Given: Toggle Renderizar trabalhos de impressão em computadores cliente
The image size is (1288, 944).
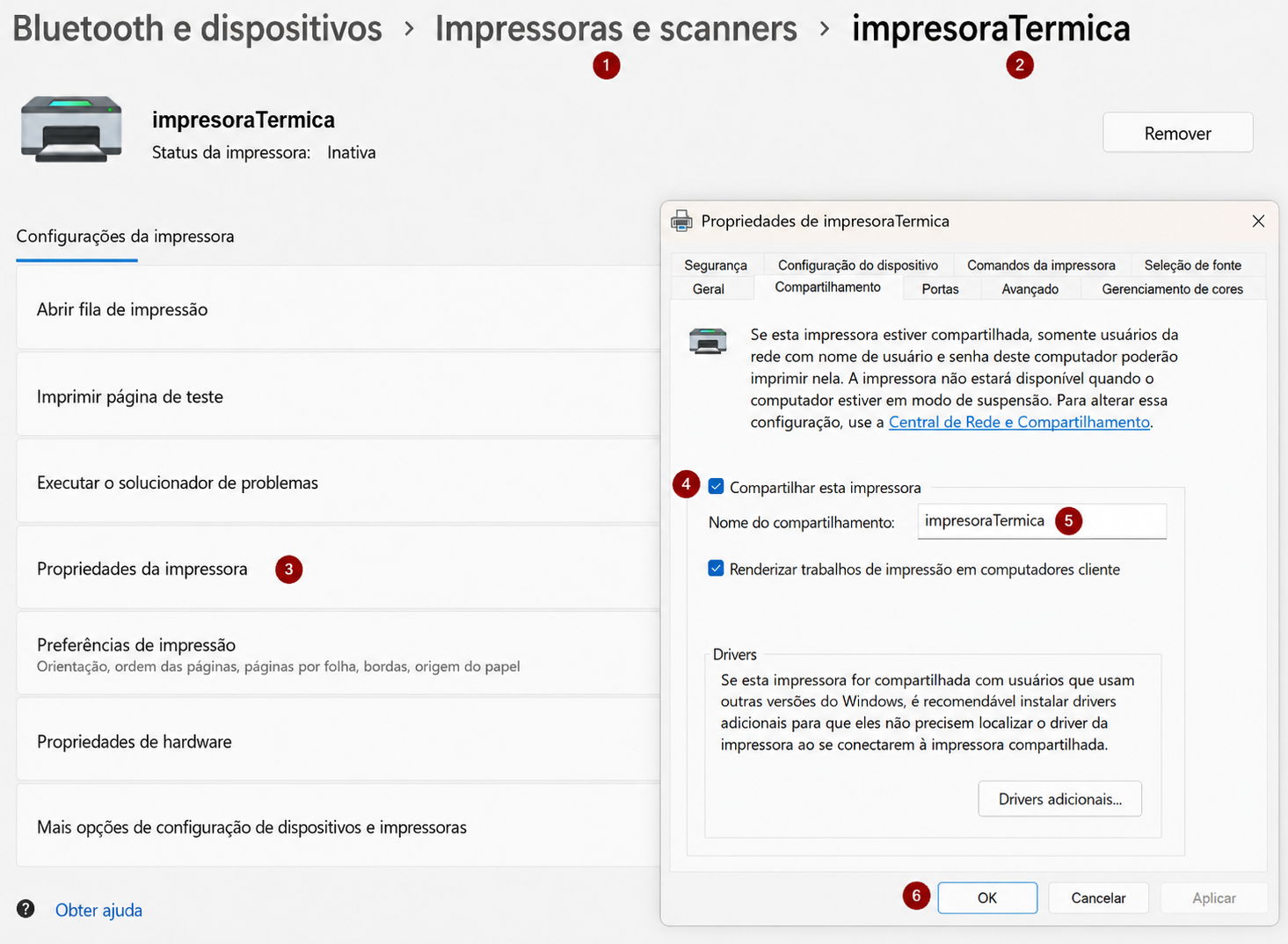Looking at the screenshot, I should coord(717,569).
